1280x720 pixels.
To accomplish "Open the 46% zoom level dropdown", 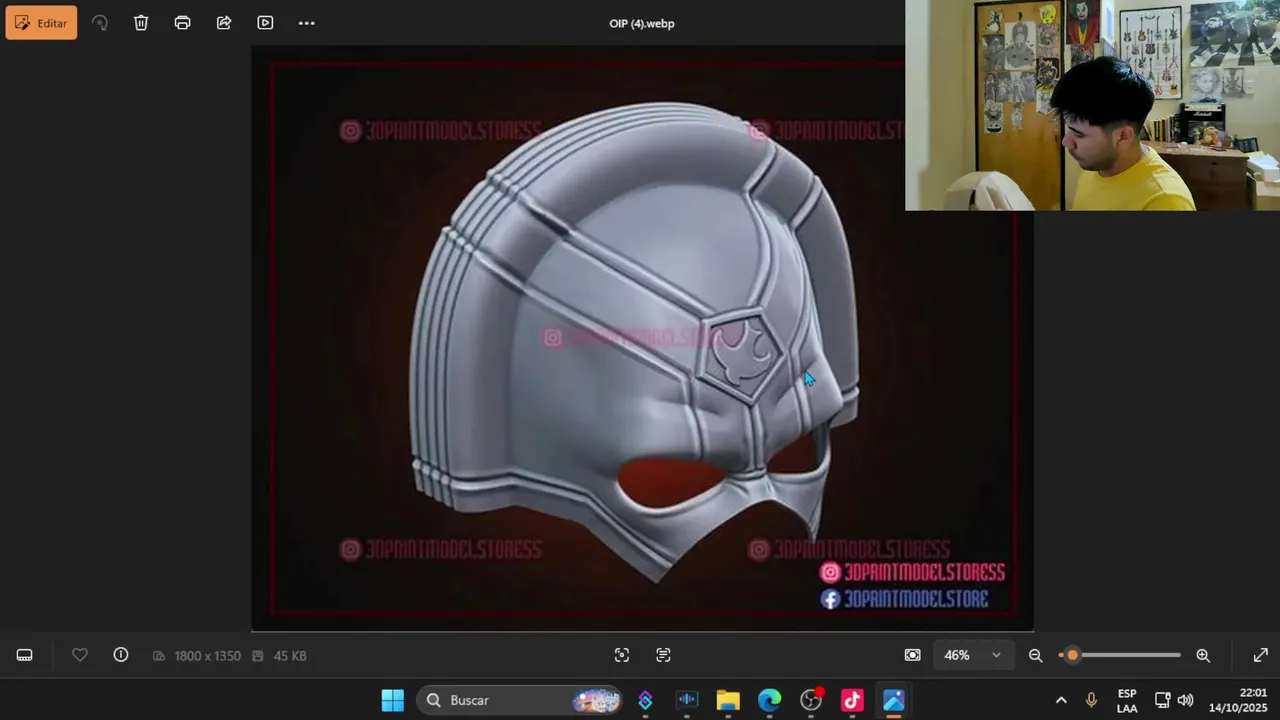I will click(973, 655).
